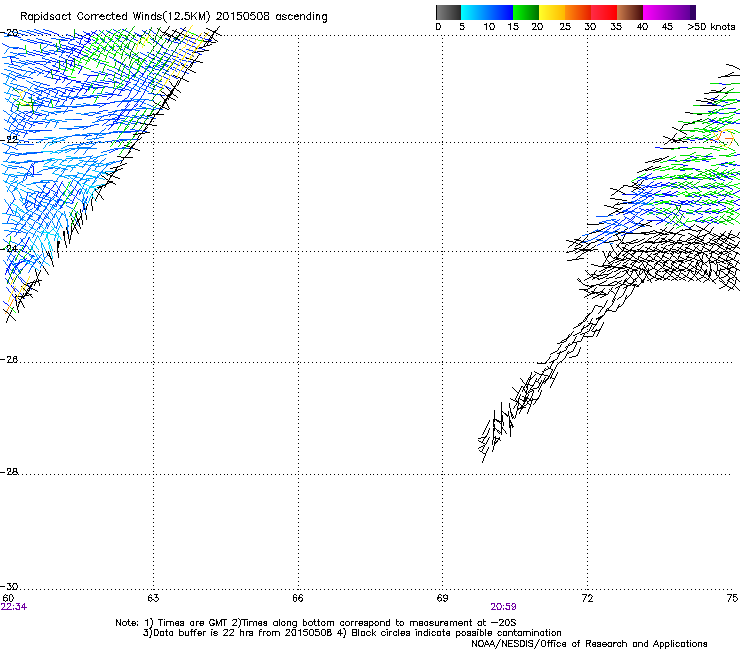The width and height of the screenshot is (740, 650).
Task: Click the cyan segment of the color bar
Action: (x=473, y=12)
